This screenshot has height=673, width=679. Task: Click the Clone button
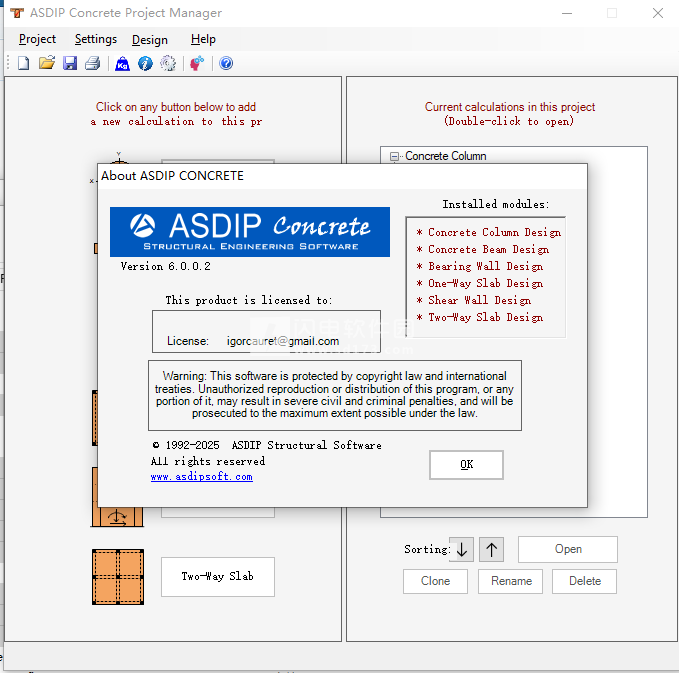tap(435, 581)
